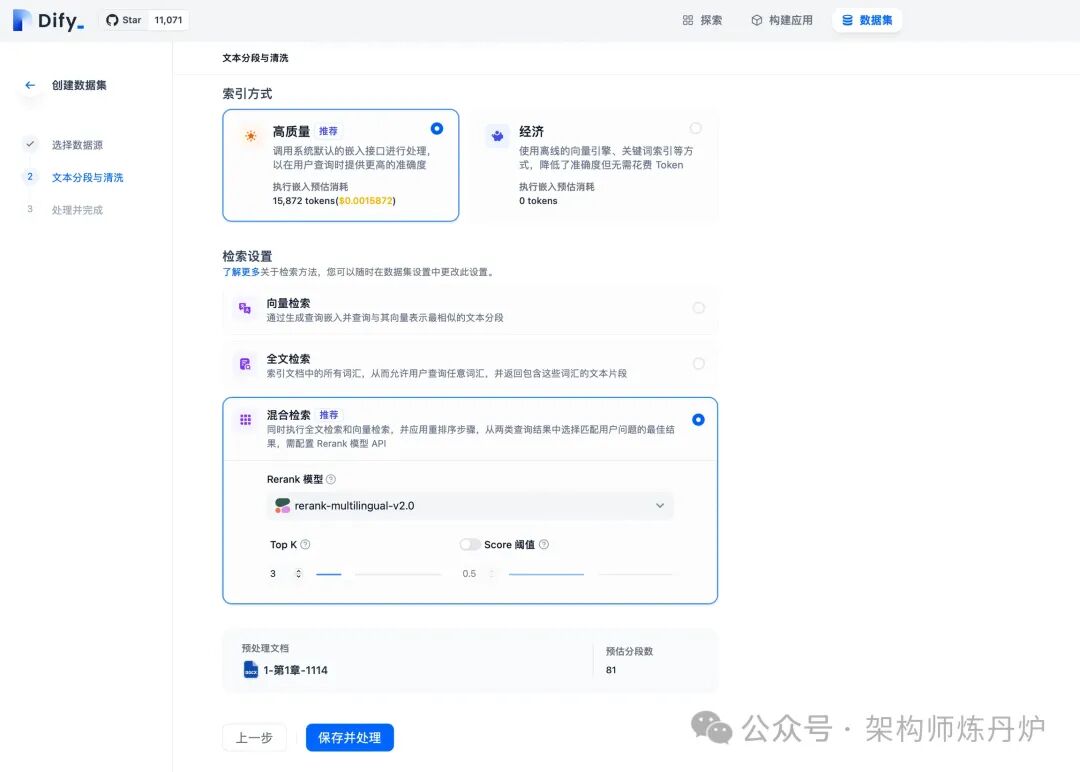The height and width of the screenshot is (772, 1080).
Task: Click the checkmark icon for 选择数据源
Action: [30, 145]
